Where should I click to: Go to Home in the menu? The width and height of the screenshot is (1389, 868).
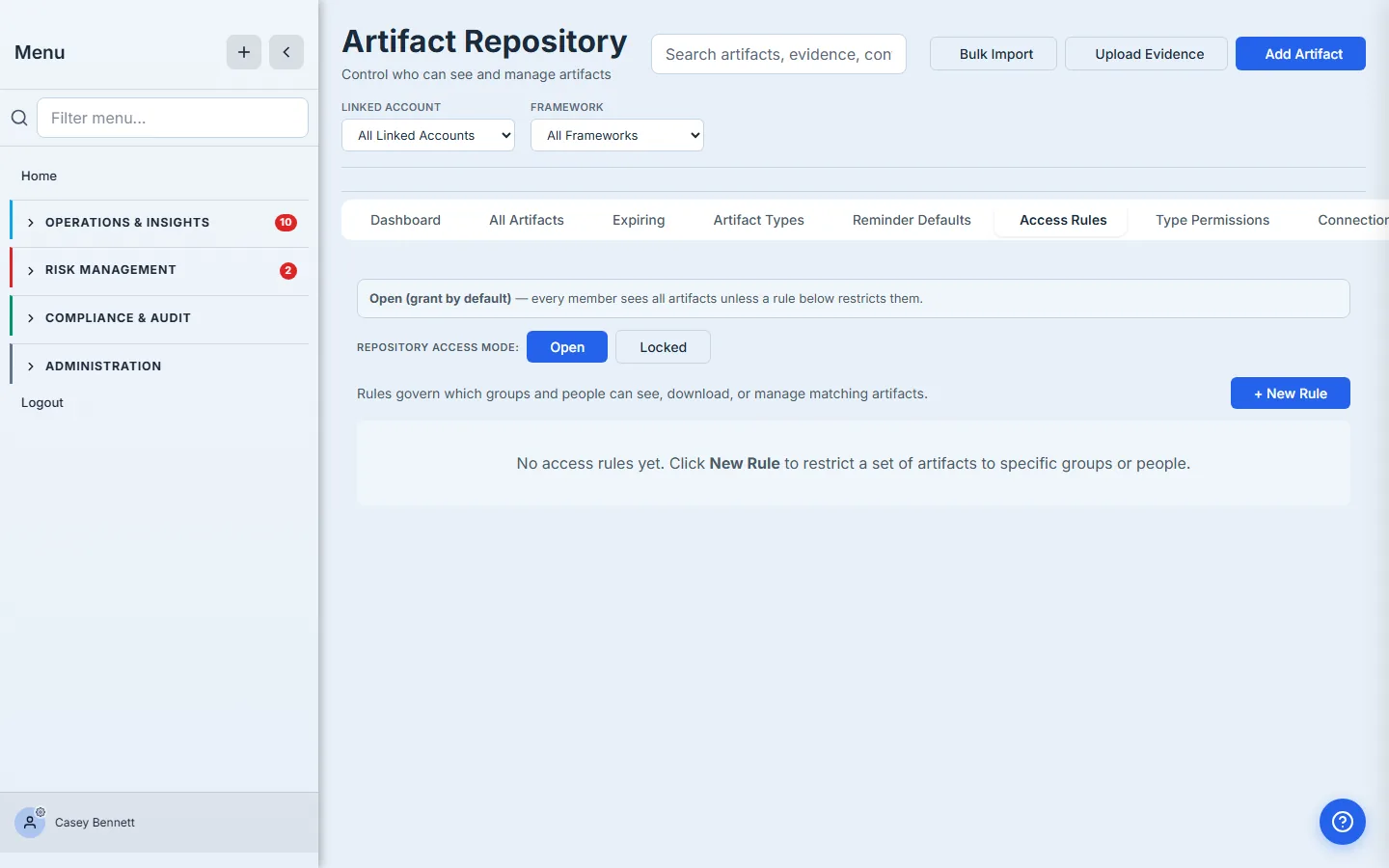point(39,176)
